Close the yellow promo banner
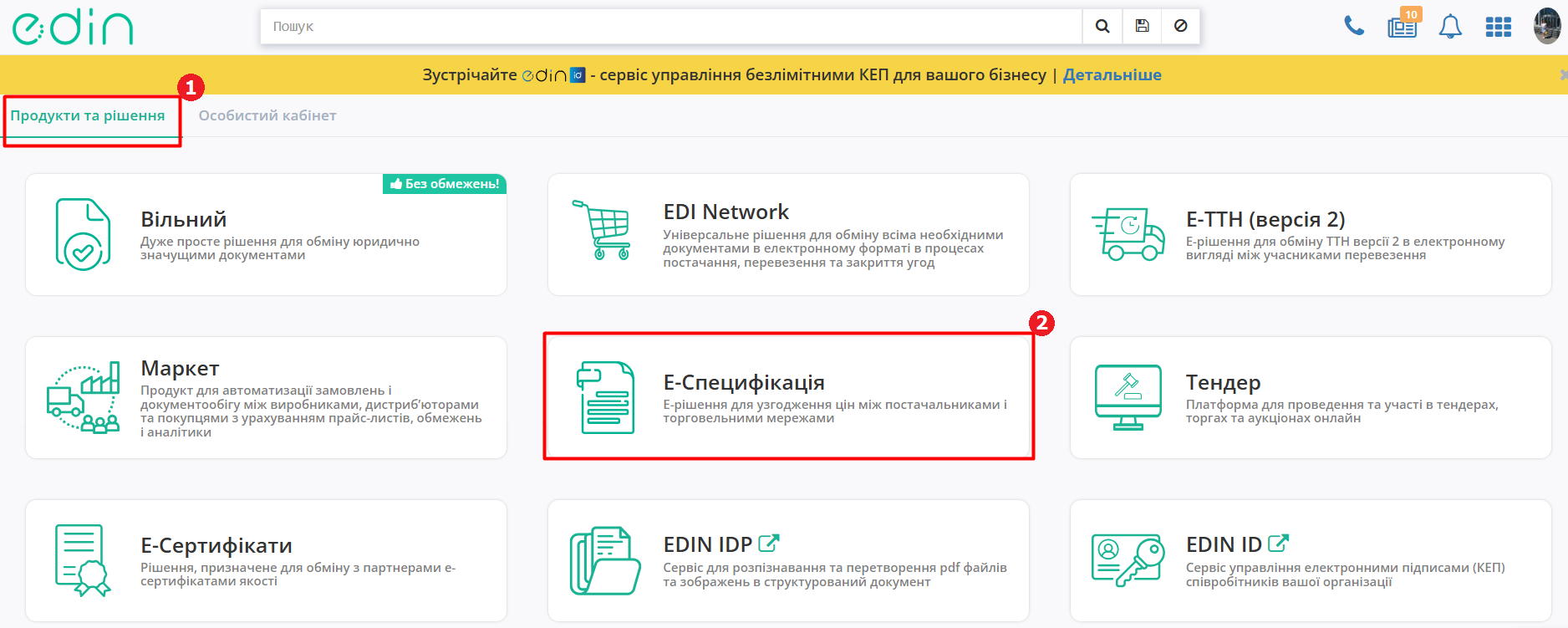This screenshot has width=1568, height=628. (x=1563, y=74)
